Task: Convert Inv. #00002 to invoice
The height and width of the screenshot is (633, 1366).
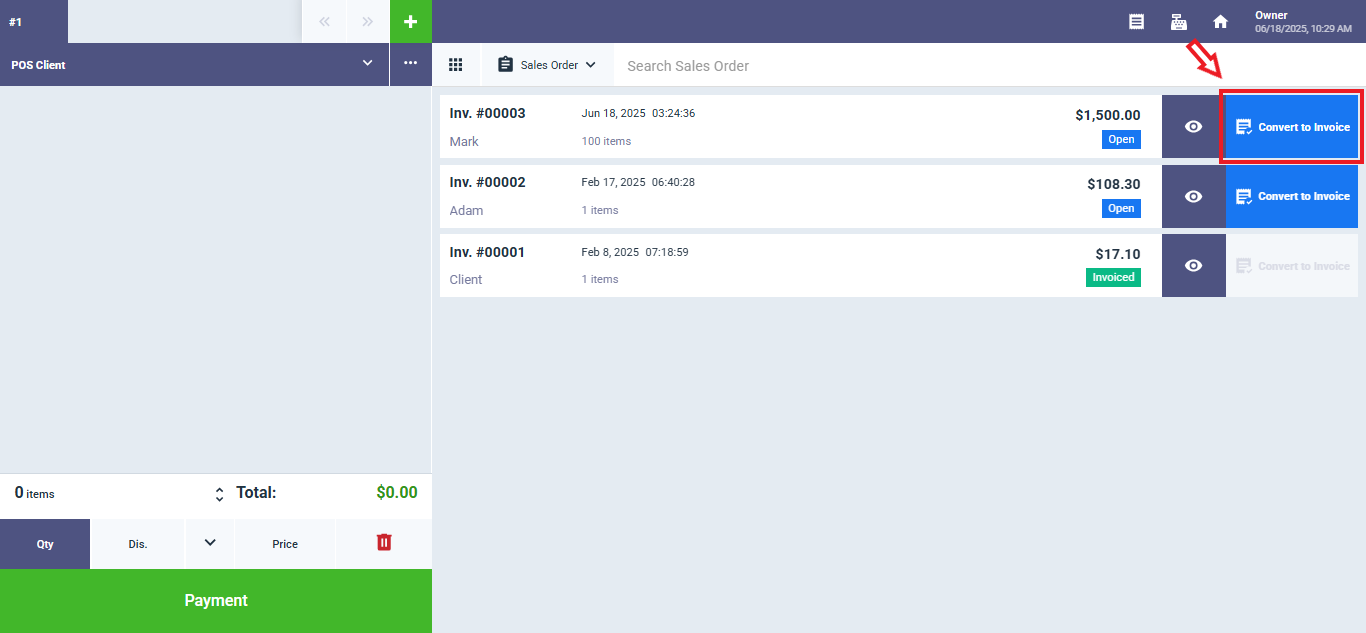Action: 1292,196
